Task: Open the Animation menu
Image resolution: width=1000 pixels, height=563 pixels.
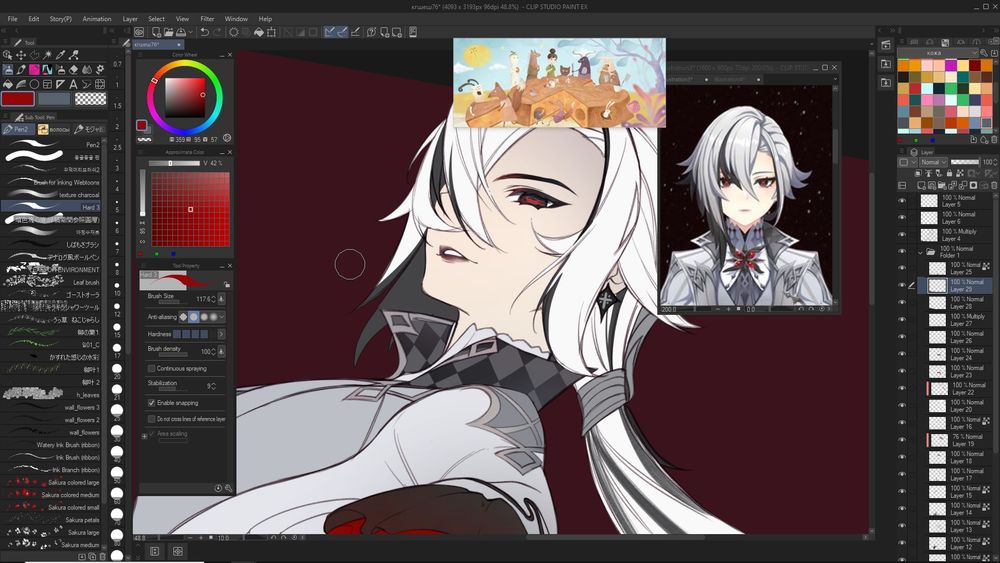Action: click(97, 18)
